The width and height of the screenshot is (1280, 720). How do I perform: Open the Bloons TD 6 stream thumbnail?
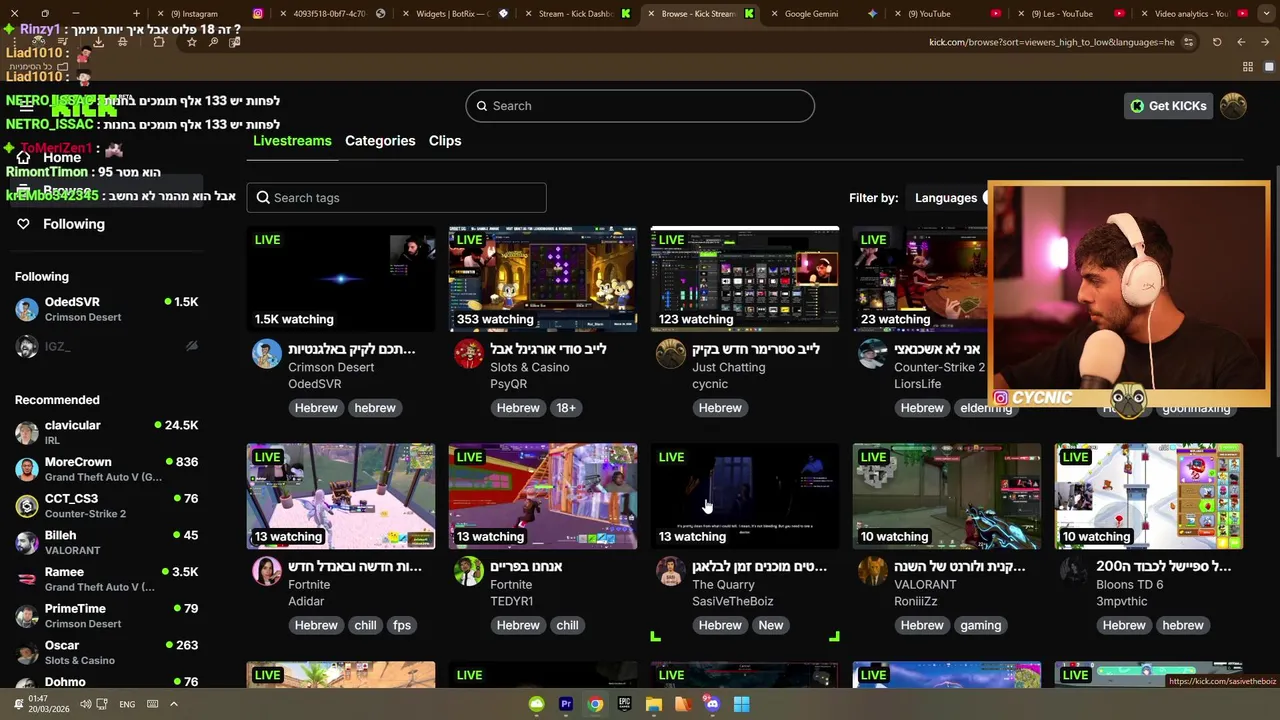pyautogui.click(x=1149, y=496)
